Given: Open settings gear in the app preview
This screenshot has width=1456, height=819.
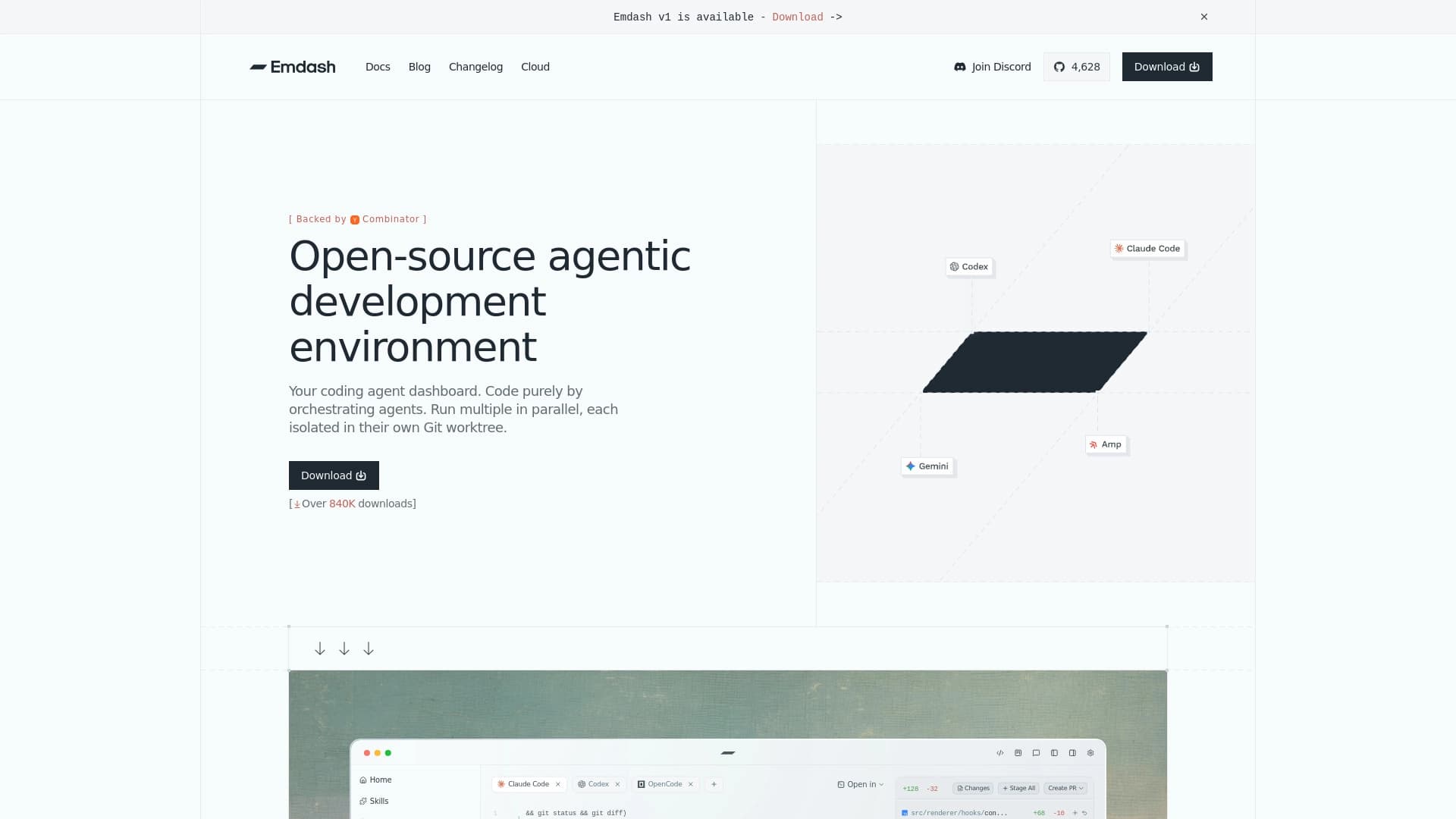Looking at the screenshot, I should tap(1090, 753).
